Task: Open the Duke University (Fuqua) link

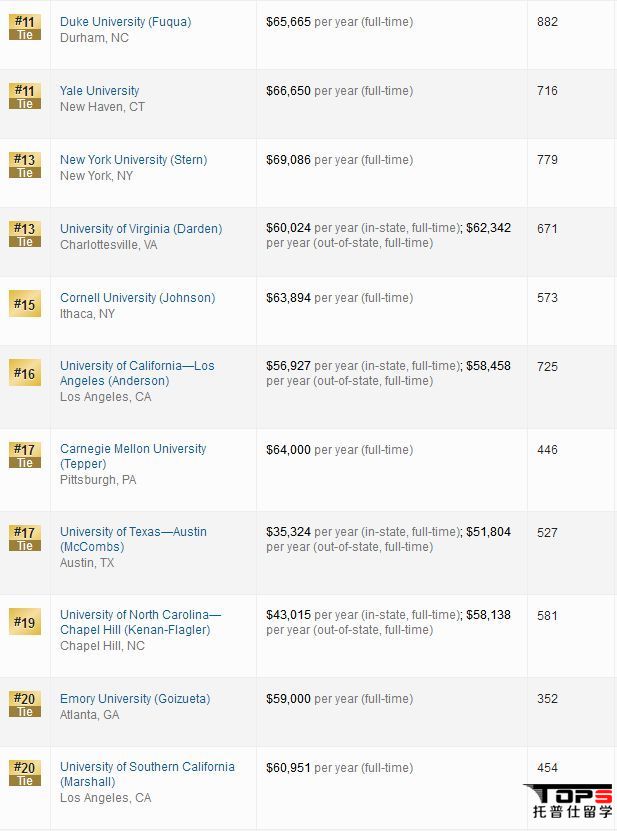Action: [126, 22]
